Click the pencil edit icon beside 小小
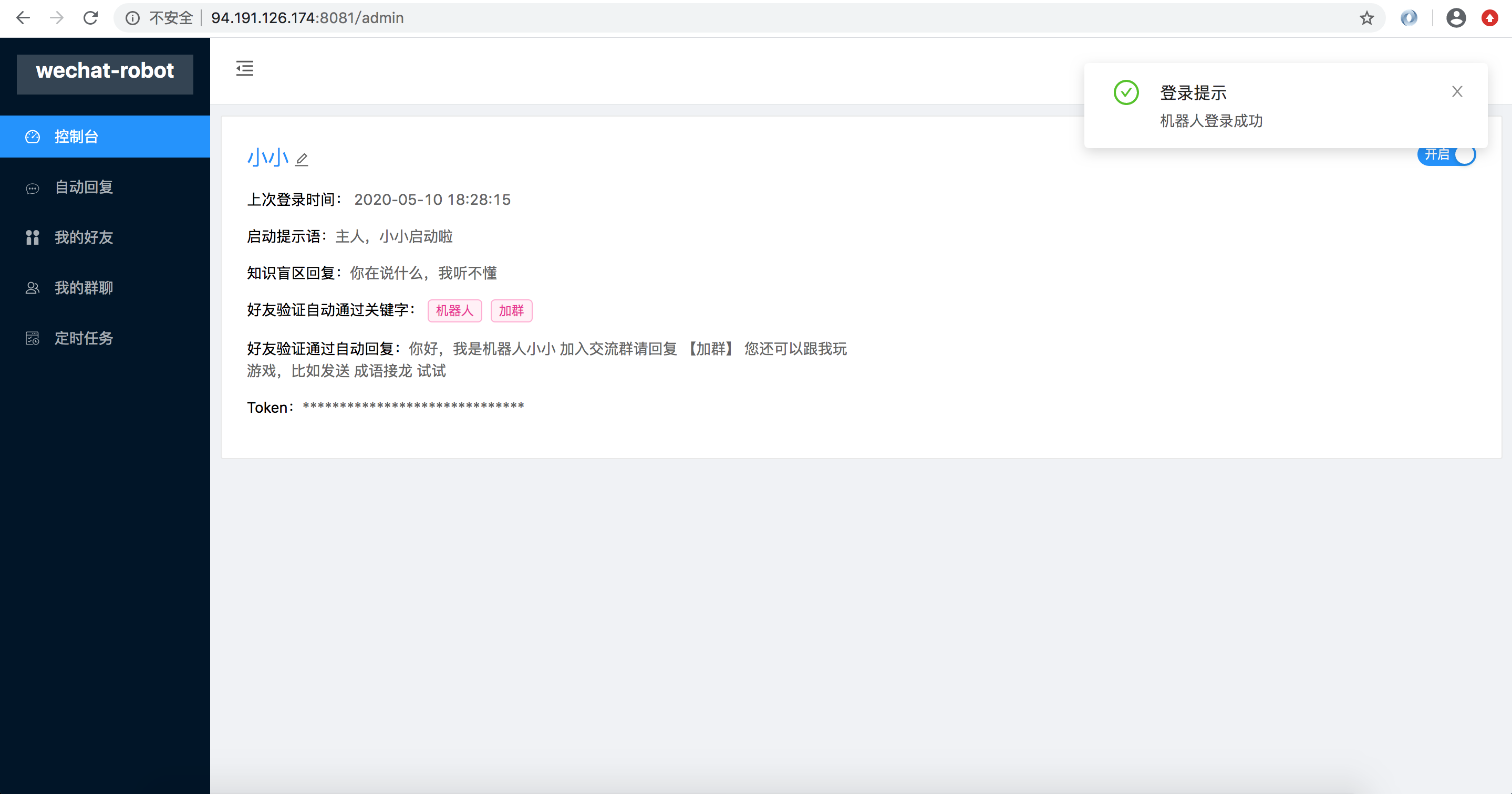The image size is (1512, 794). [x=302, y=159]
